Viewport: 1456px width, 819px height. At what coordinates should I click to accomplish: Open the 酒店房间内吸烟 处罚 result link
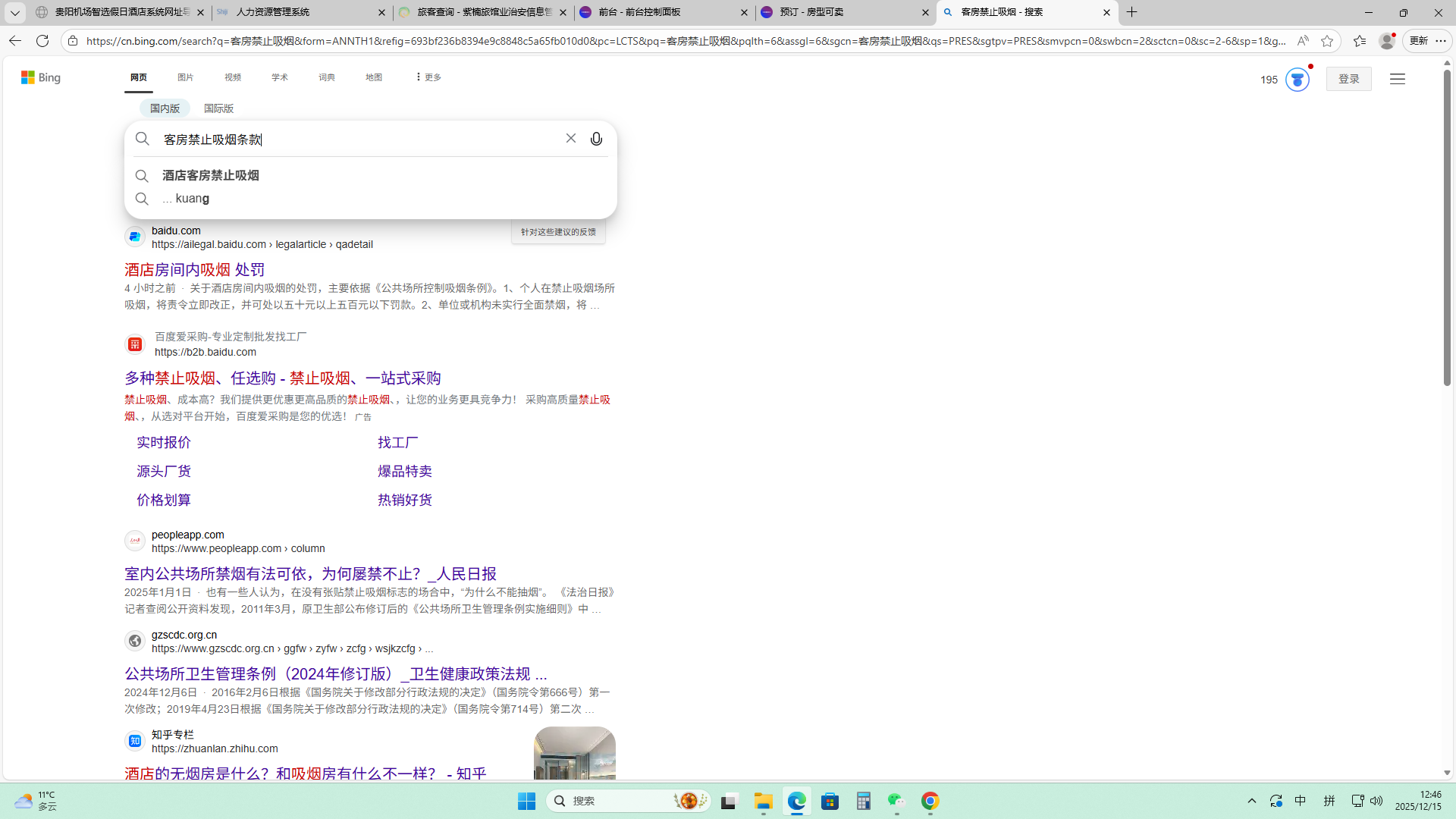click(194, 269)
